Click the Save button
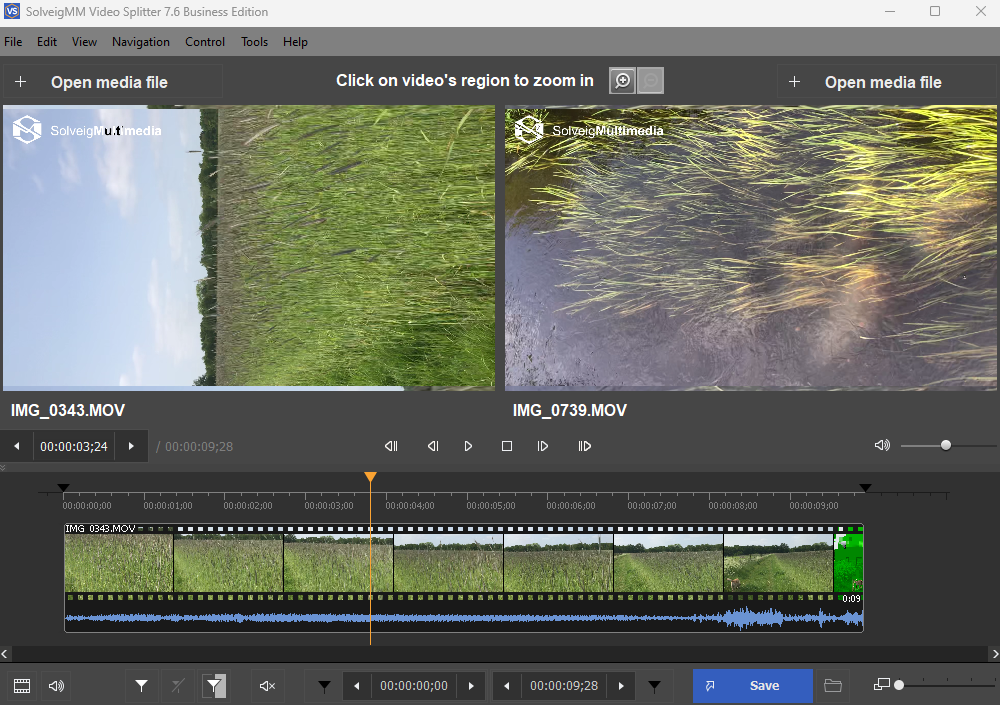The width and height of the screenshot is (1000, 705). (x=753, y=686)
